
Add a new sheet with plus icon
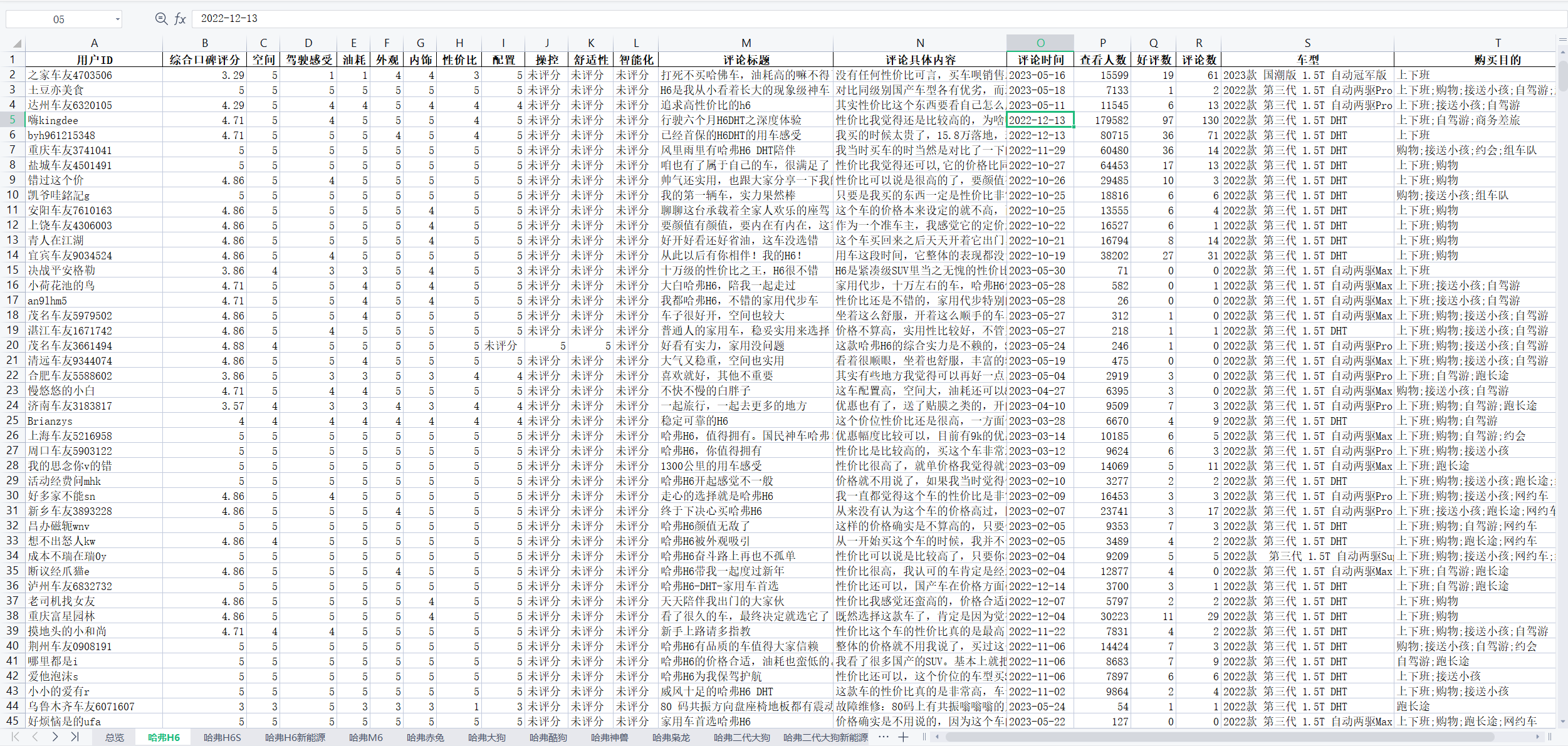click(903, 737)
